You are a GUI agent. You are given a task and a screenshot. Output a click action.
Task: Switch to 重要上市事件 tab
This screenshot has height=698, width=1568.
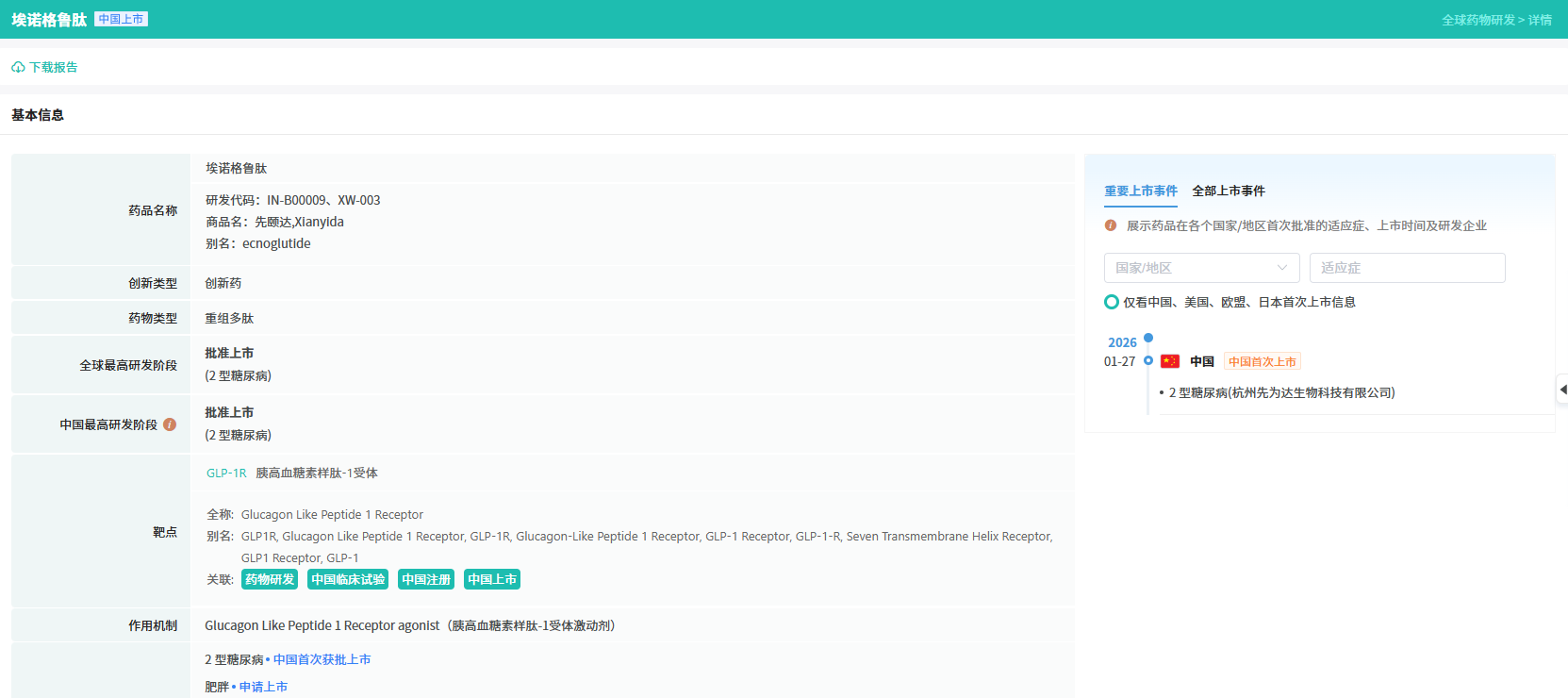tap(1141, 191)
